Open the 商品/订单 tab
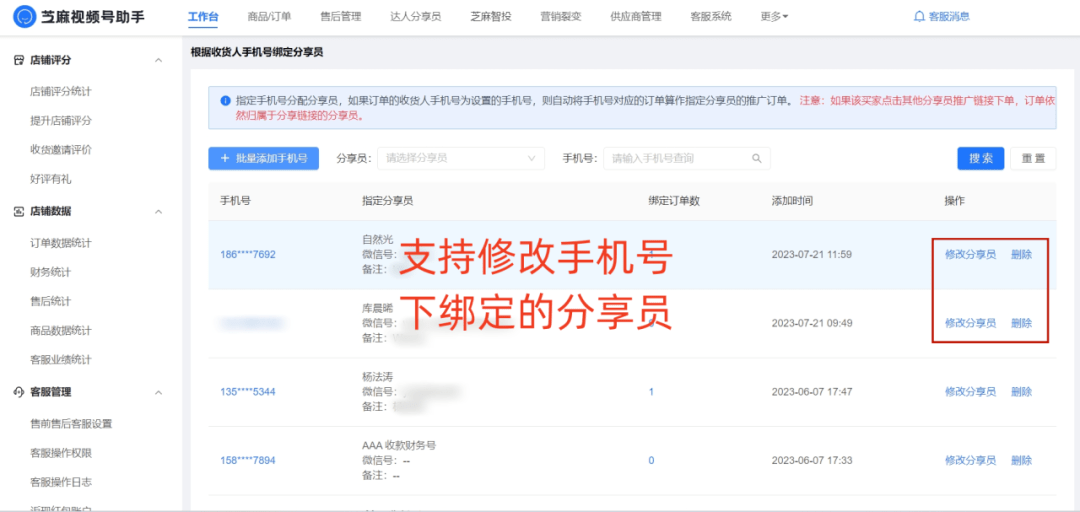1080x512 pixels. click(x=269, y=17)
